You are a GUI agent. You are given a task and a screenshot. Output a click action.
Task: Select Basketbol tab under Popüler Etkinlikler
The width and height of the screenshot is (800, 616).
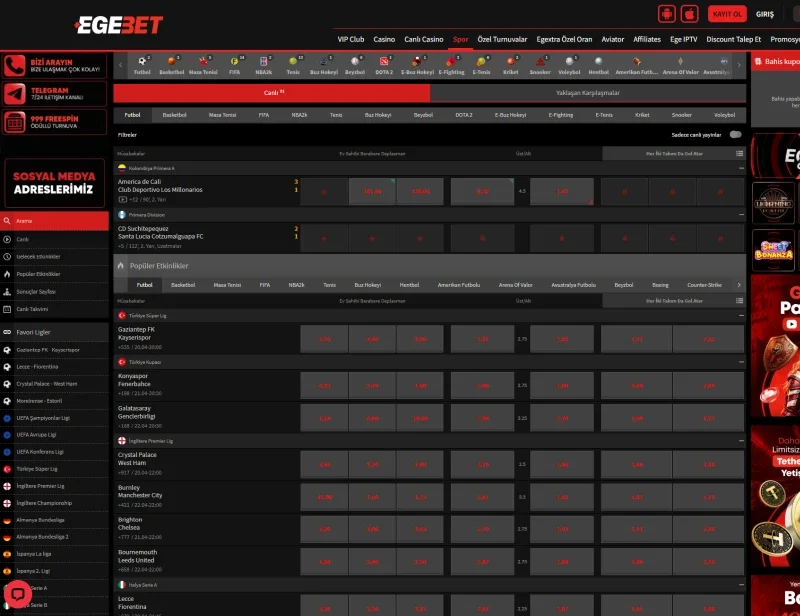click(183, 285)
